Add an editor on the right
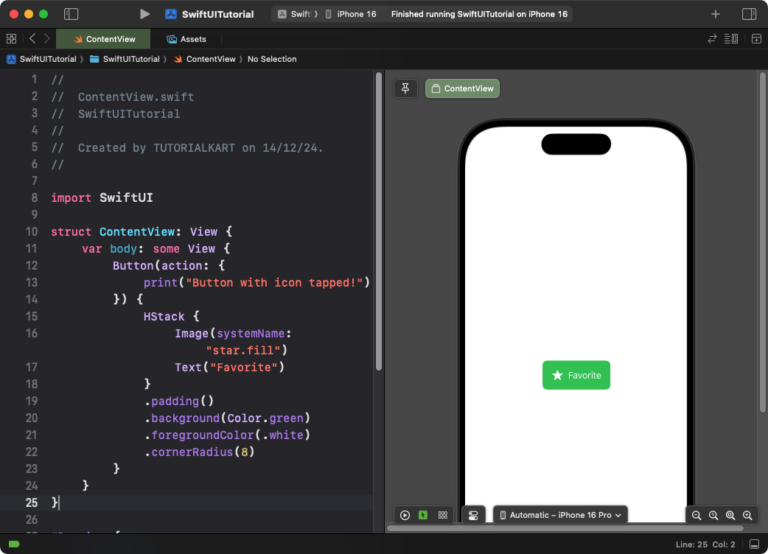 click(756, 39)
